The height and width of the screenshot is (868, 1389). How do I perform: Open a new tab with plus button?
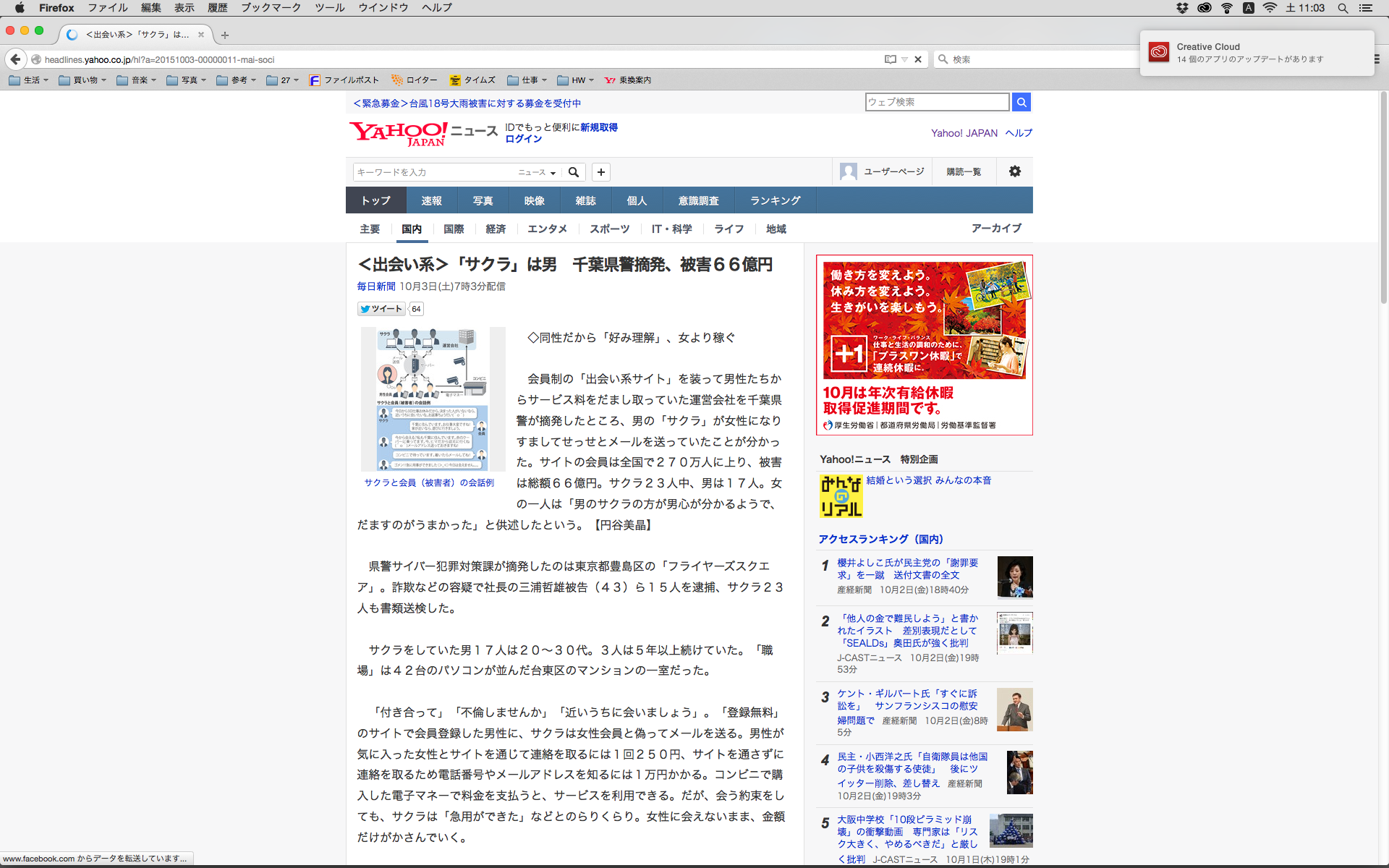(x=225, y=35)
